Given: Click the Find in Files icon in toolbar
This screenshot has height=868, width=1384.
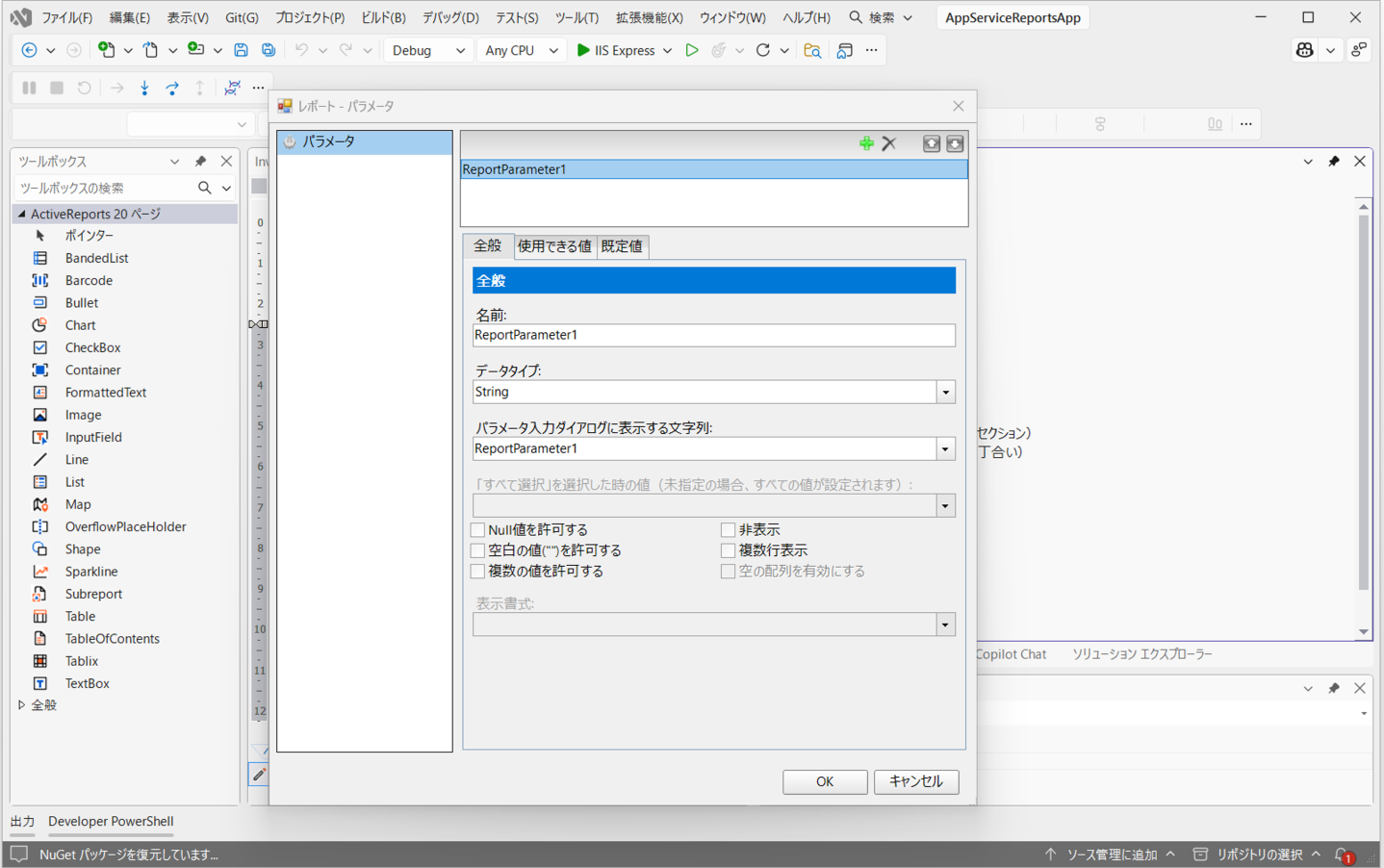Looking at the screenshot, I should coord(812,50).
